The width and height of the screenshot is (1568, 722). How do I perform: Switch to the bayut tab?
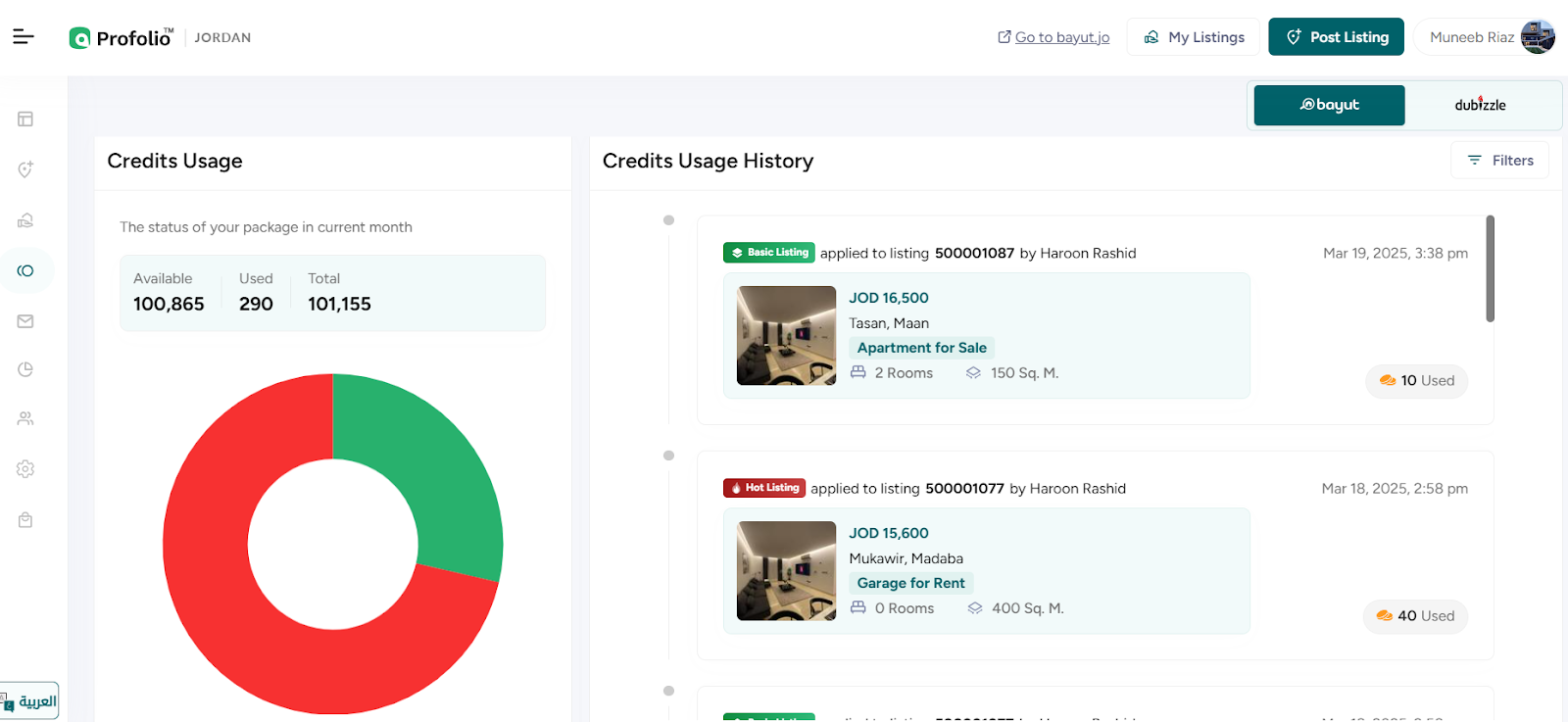pyautogui.click(x=1330, y=105)
